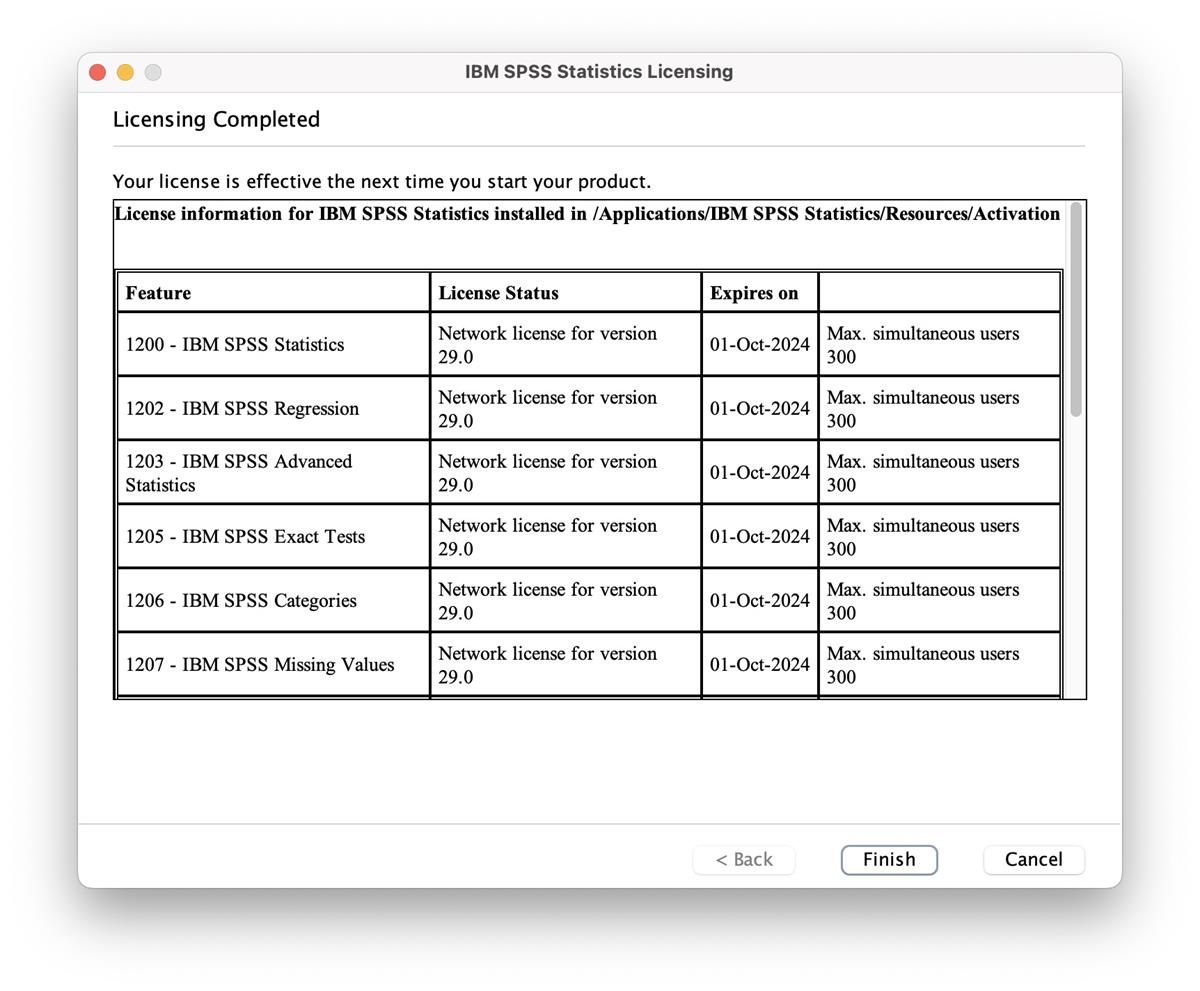Click expiry date in Advanced Statistics row
Screen dimensions: 1200x991
(760, 472)
